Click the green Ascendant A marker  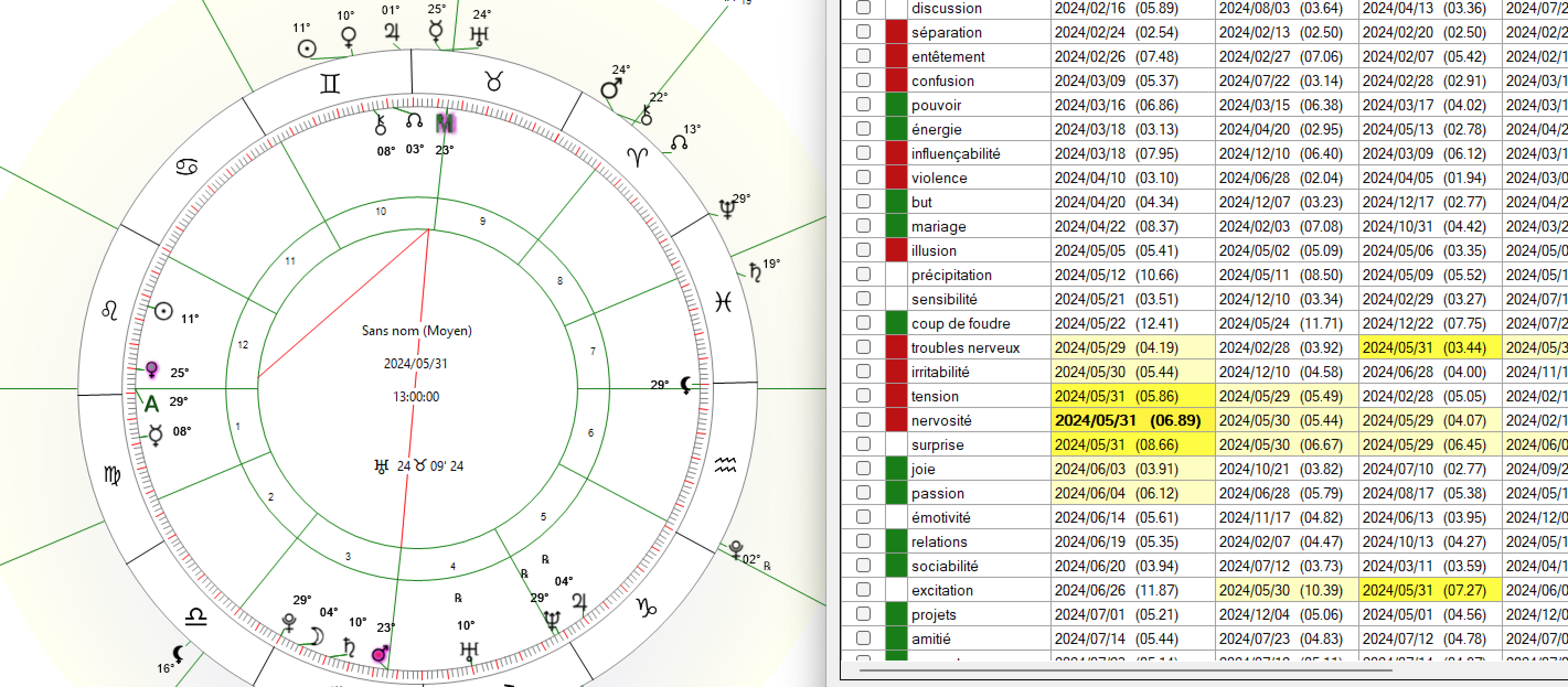coord(151,403)
